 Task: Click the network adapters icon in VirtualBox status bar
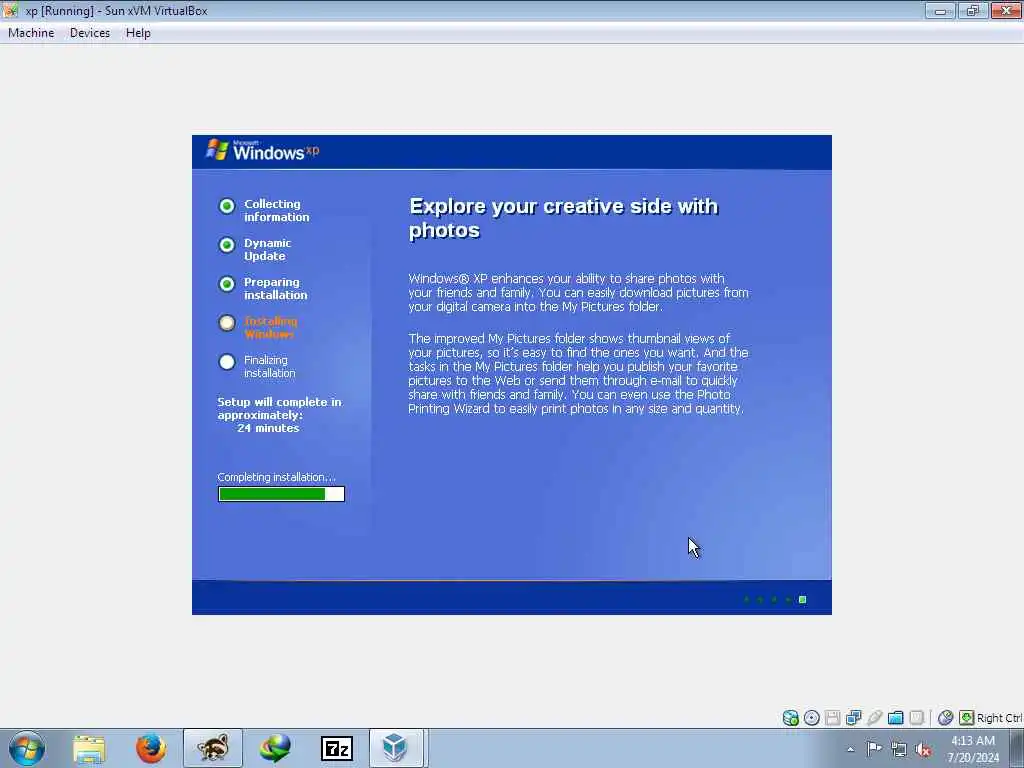(x=853, y=718)
